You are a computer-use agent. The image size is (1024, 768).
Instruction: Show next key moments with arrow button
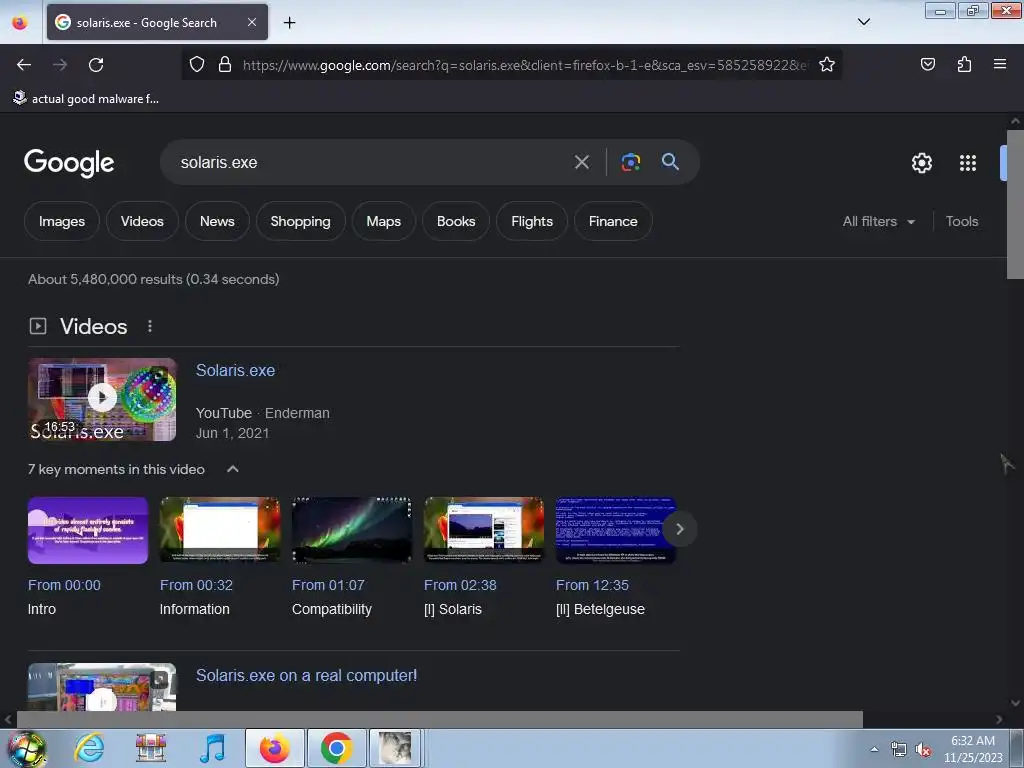(679, 529)
